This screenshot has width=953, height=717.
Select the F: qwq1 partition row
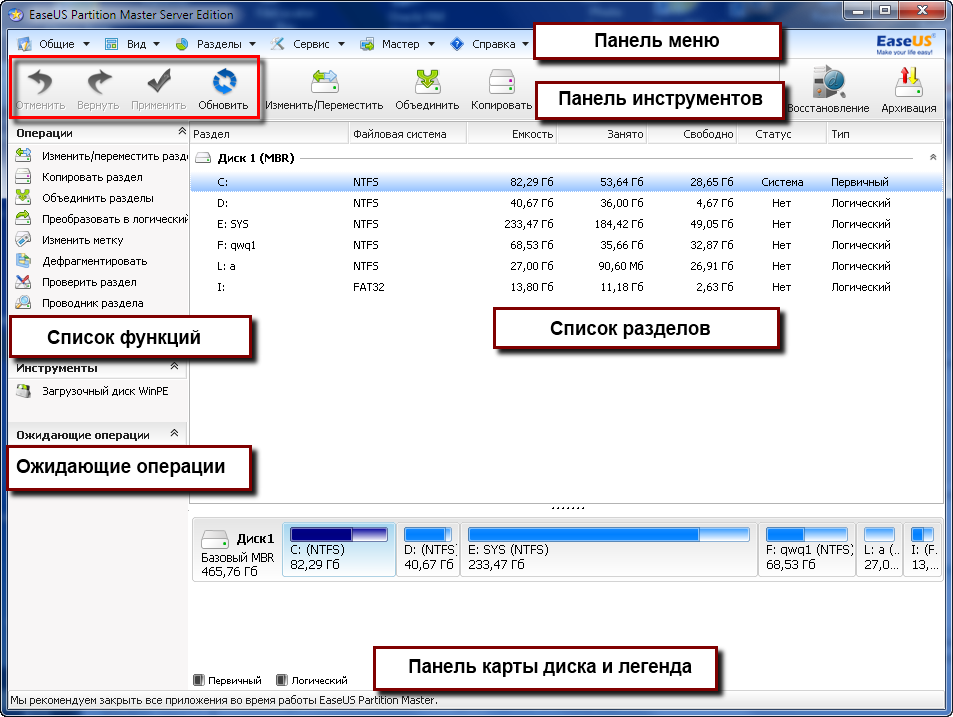click(566, 245)
